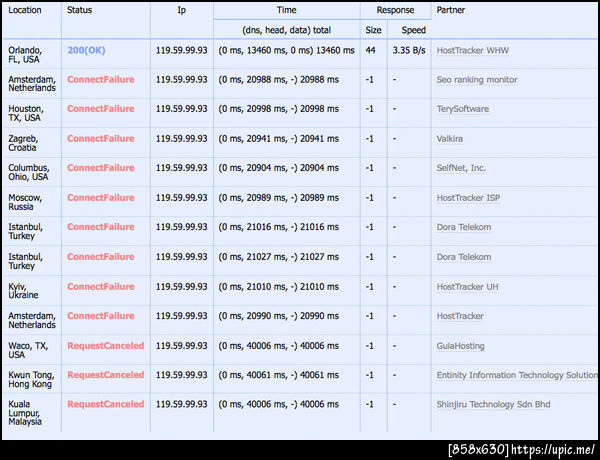Select the 'Kwun Tong, Hong Kong' location cell

(31, 379)
